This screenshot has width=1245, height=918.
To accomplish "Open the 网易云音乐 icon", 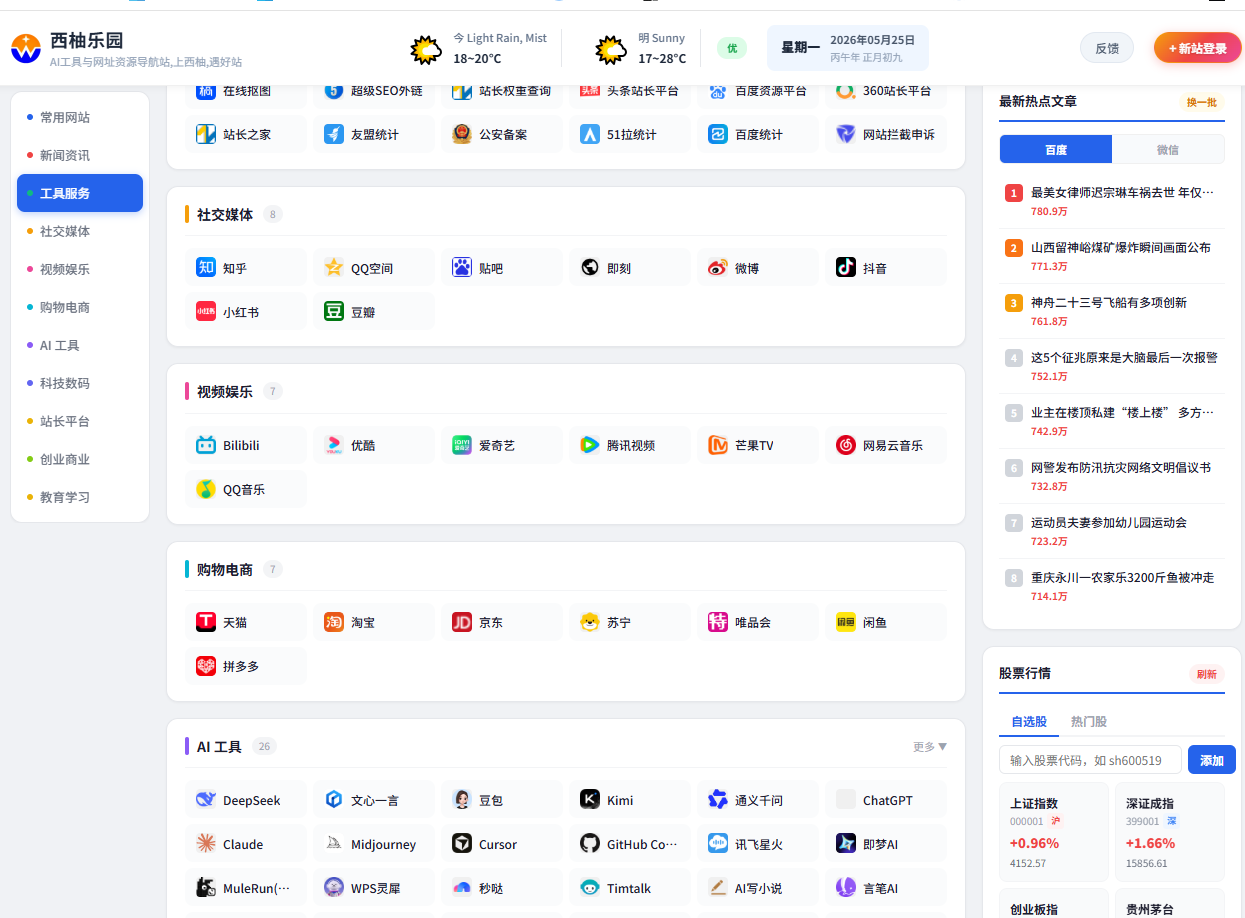I will (x=846, y=445).
